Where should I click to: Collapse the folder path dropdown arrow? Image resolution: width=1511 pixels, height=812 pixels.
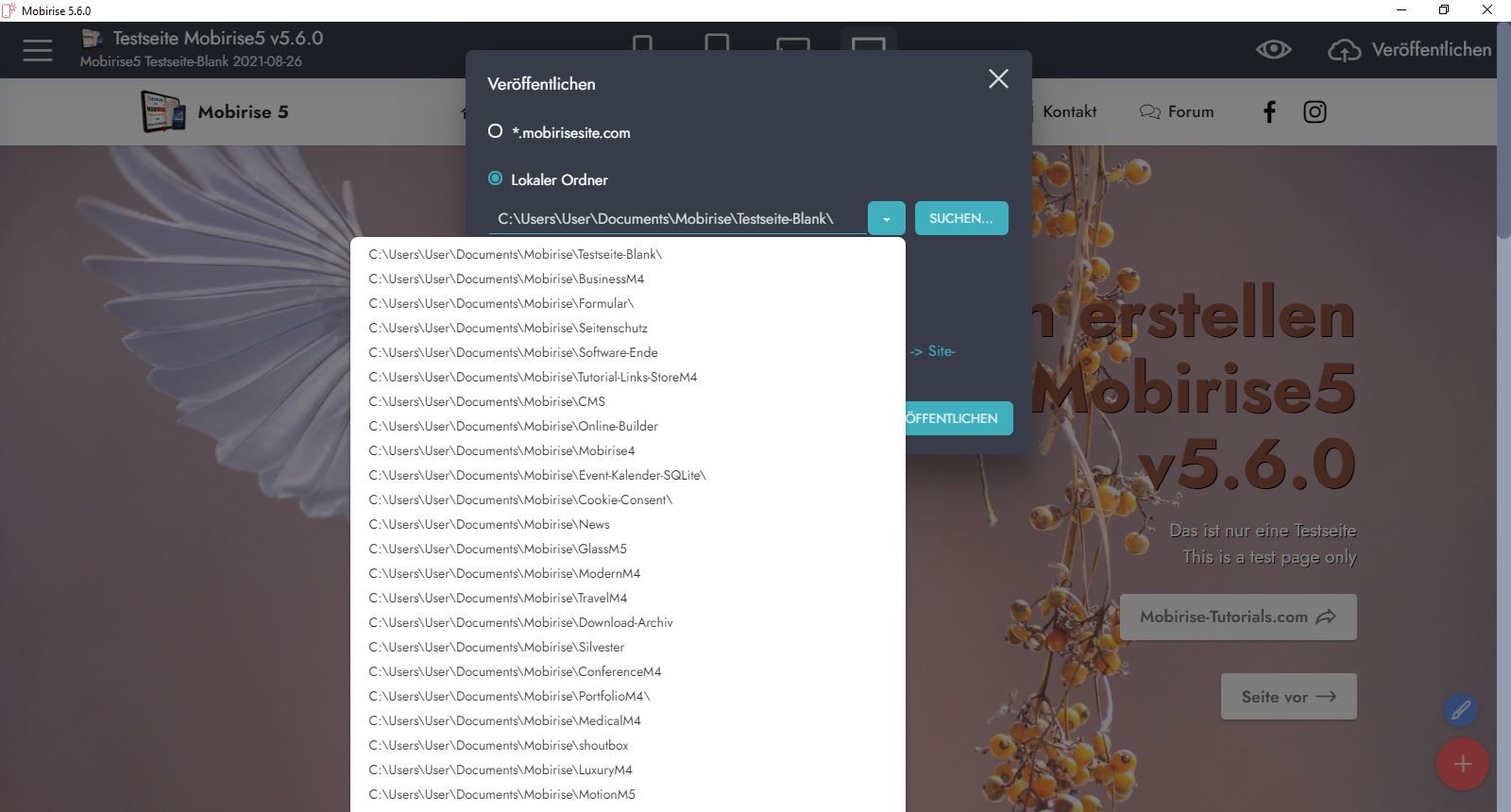(886, 219)
